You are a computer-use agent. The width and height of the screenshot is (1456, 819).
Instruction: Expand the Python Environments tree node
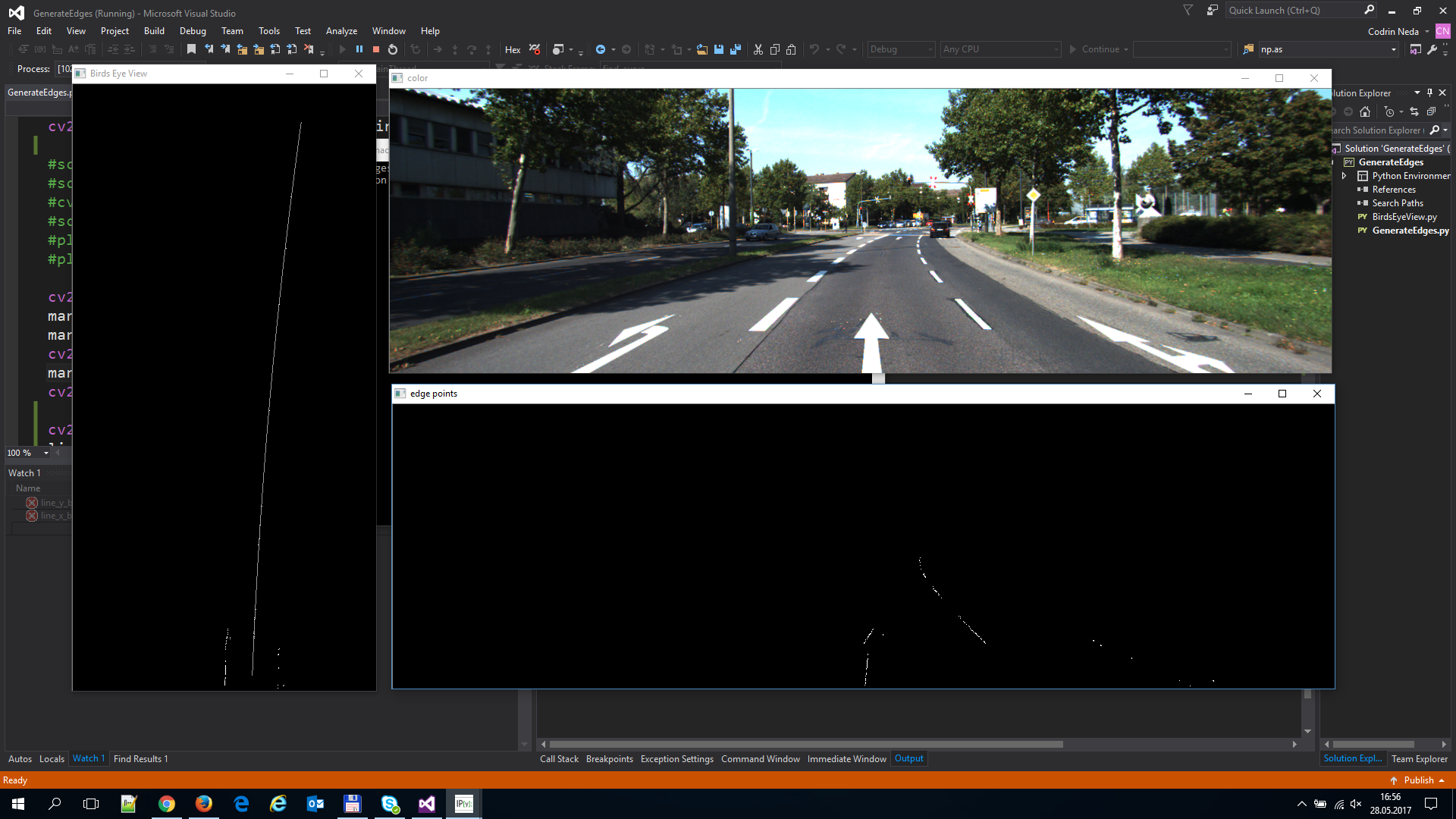coord(1345,176)
